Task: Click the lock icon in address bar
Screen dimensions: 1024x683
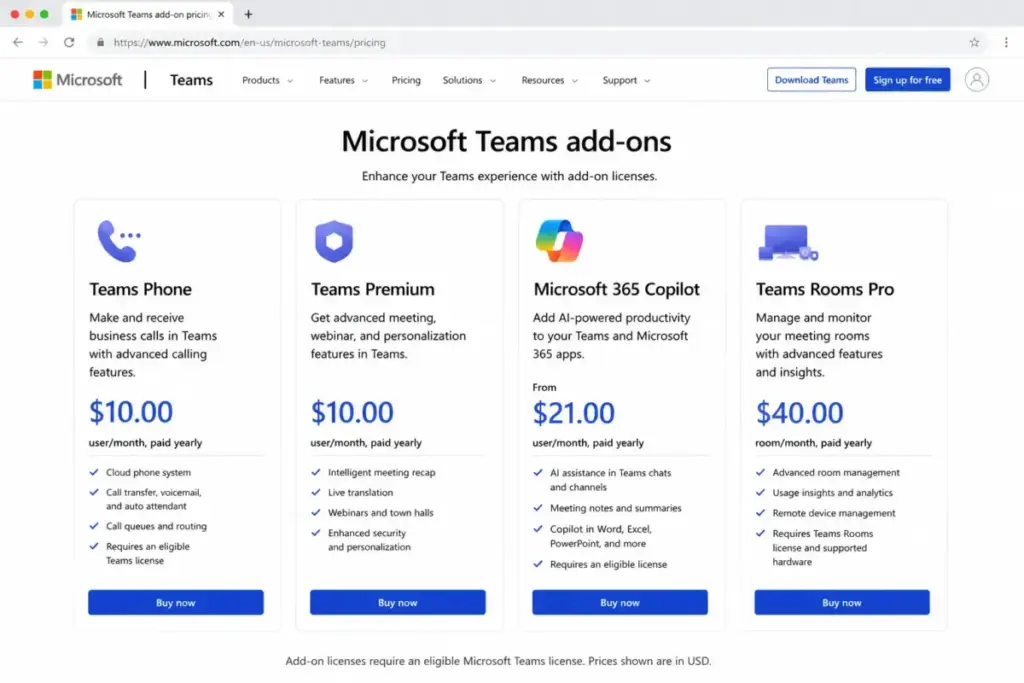Action: pyautogui.click(x=100, y=42)
